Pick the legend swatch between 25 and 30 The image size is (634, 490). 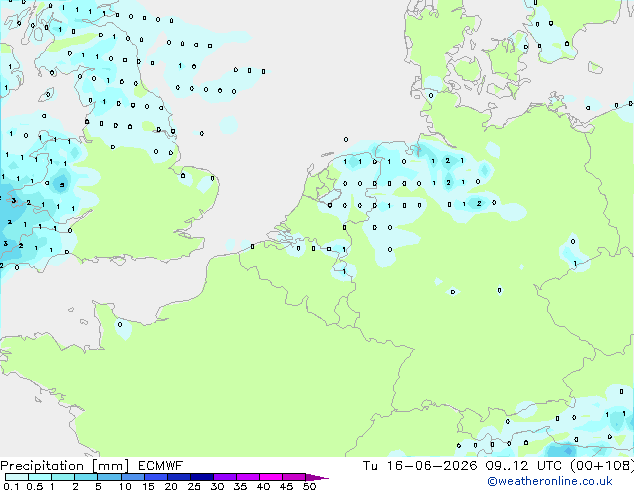201,477
